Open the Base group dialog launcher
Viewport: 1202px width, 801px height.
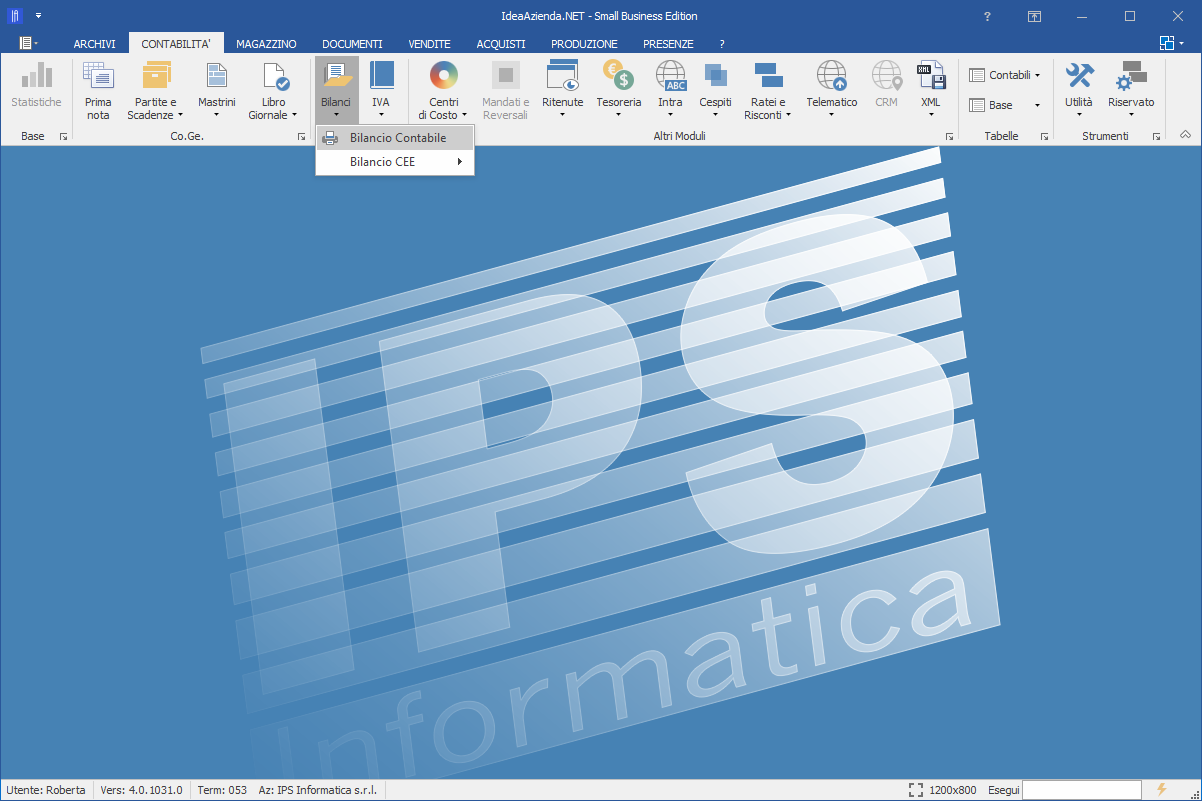63,136
